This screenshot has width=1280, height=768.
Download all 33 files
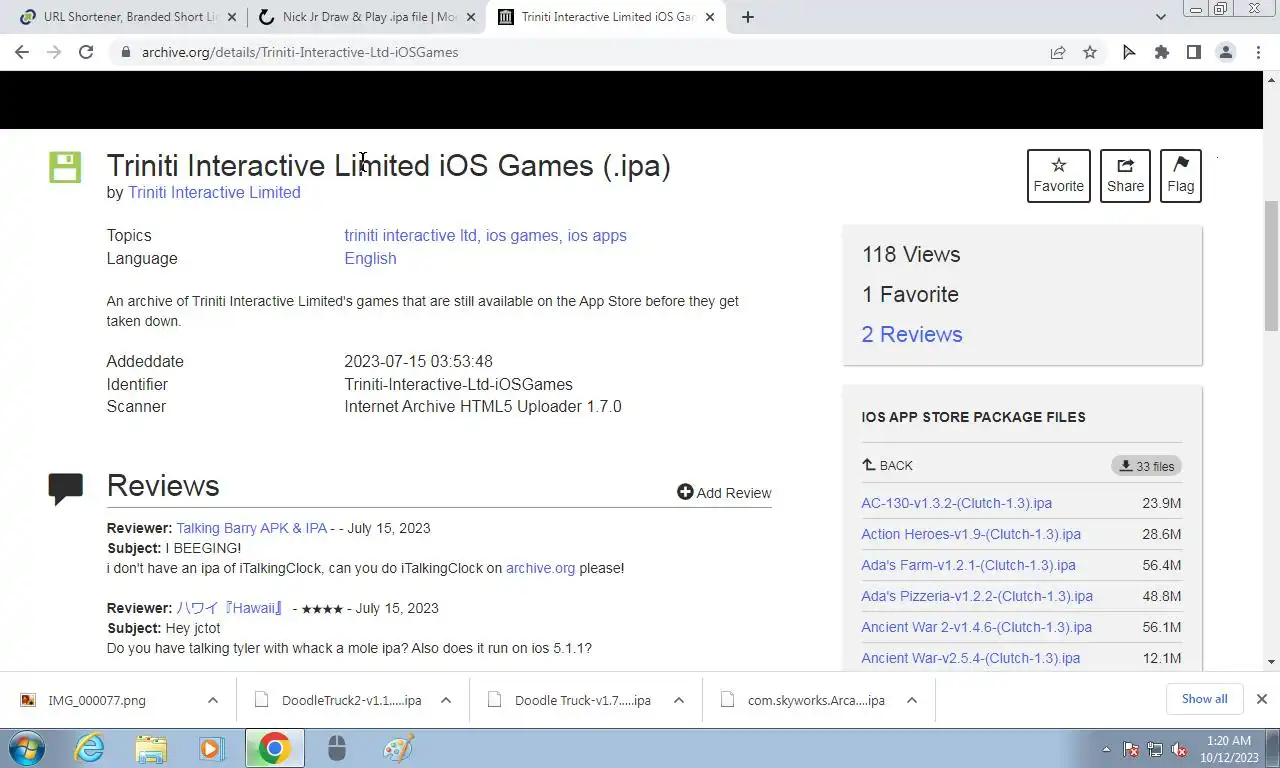[x=1146, y=466]
